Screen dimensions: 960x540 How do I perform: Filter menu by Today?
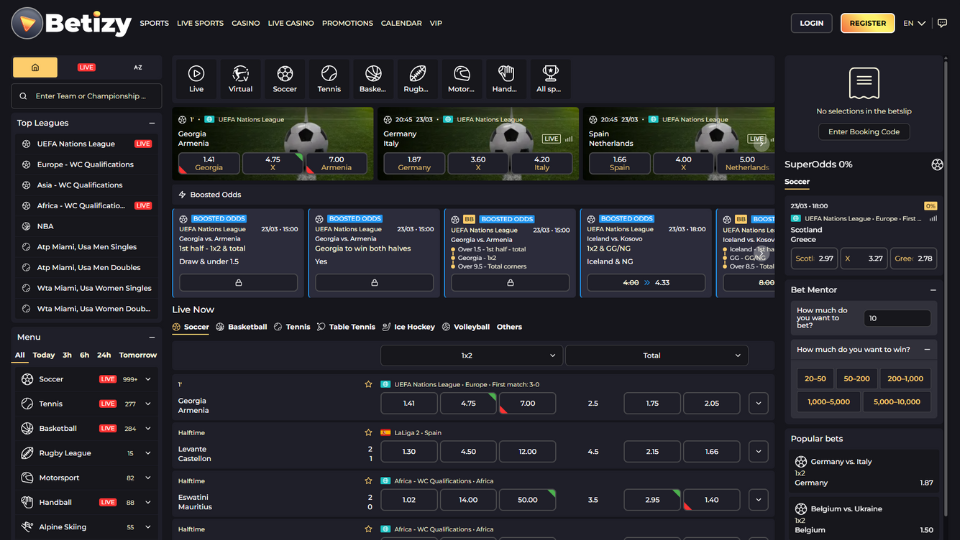click(x=43, y=355)
